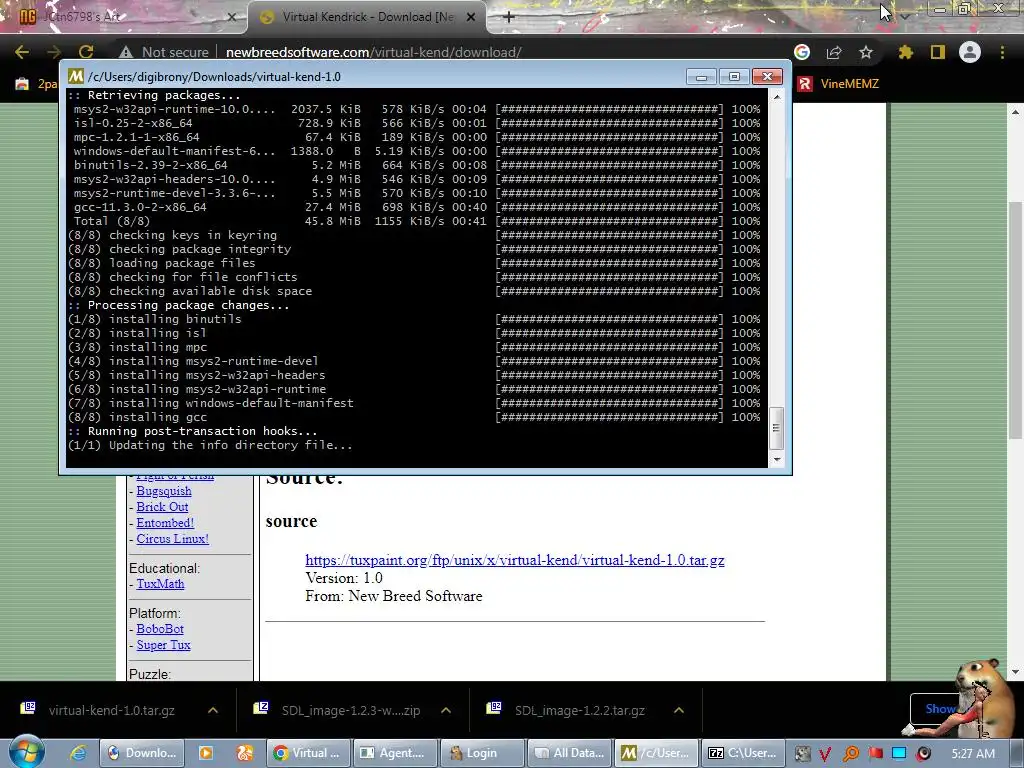Reload the page with the refresh icon

[x=86, y=52]
